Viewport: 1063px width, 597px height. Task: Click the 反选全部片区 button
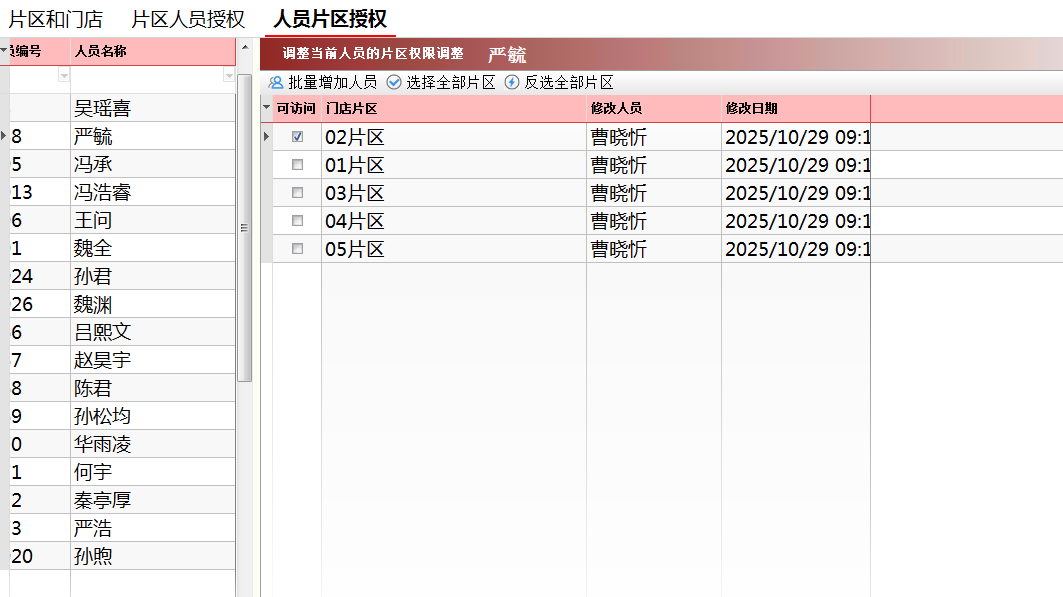(559, 83)
